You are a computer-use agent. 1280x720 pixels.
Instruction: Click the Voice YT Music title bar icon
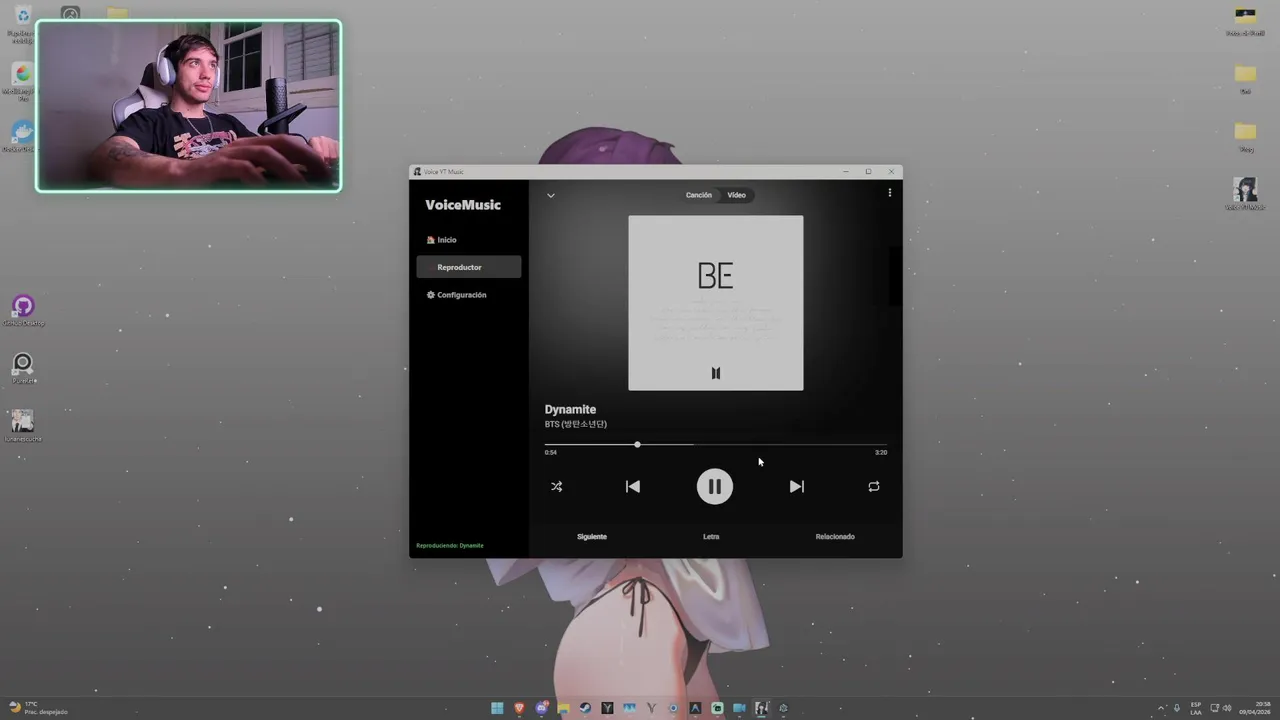417,172
